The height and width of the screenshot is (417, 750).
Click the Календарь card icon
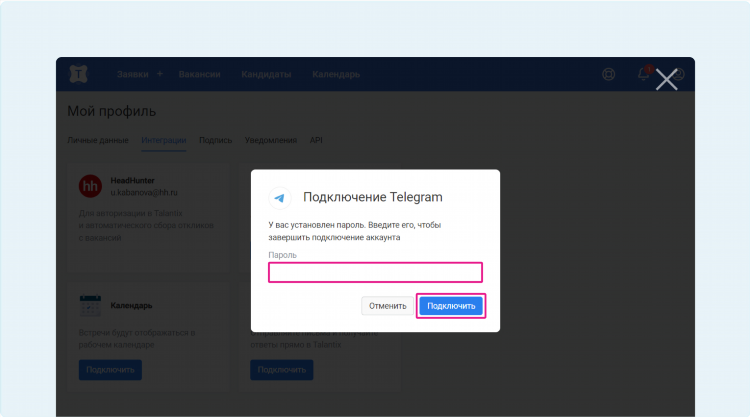(90, 306)
